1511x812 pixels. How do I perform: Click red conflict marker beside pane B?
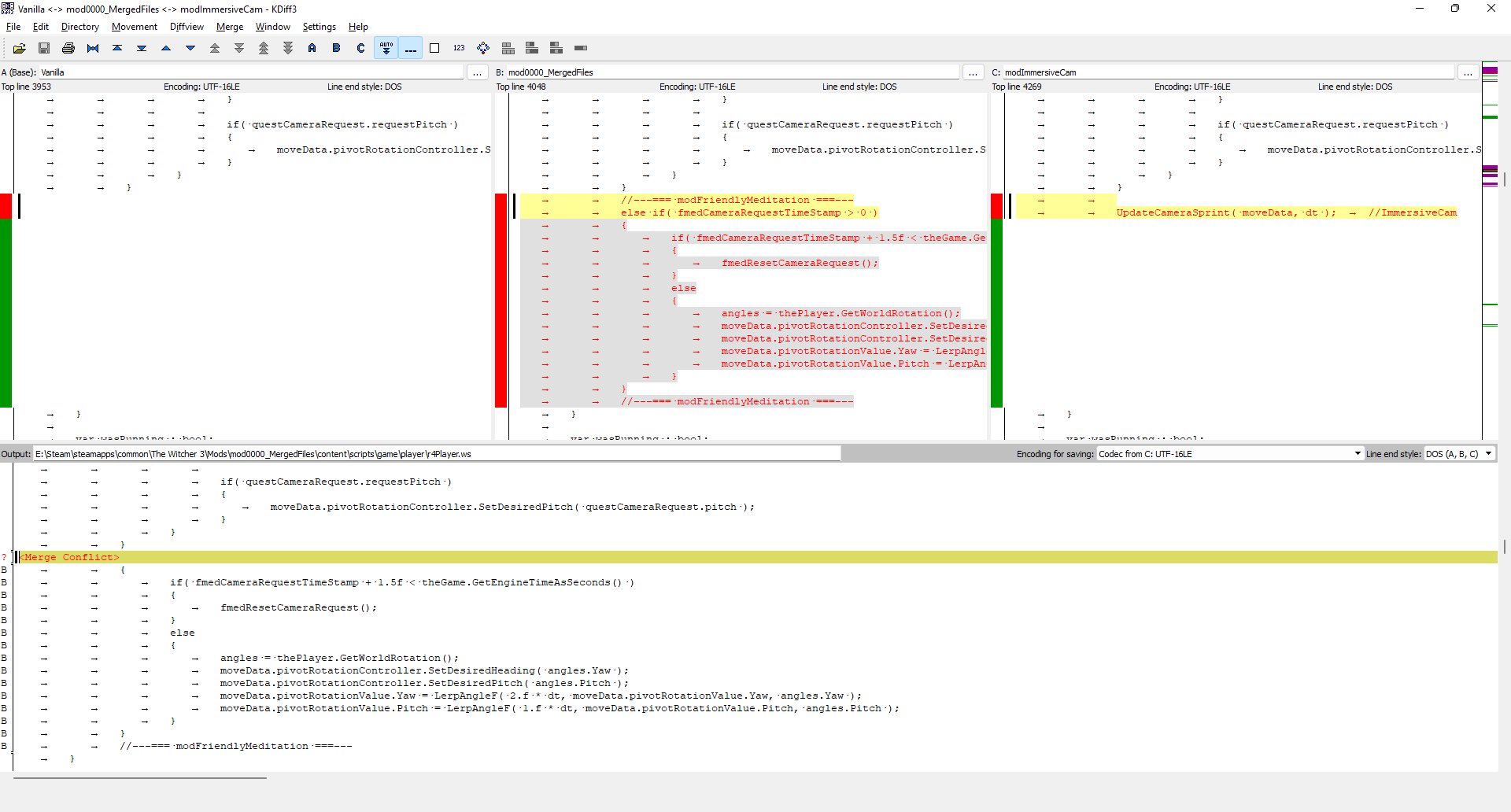pos(501,301)
